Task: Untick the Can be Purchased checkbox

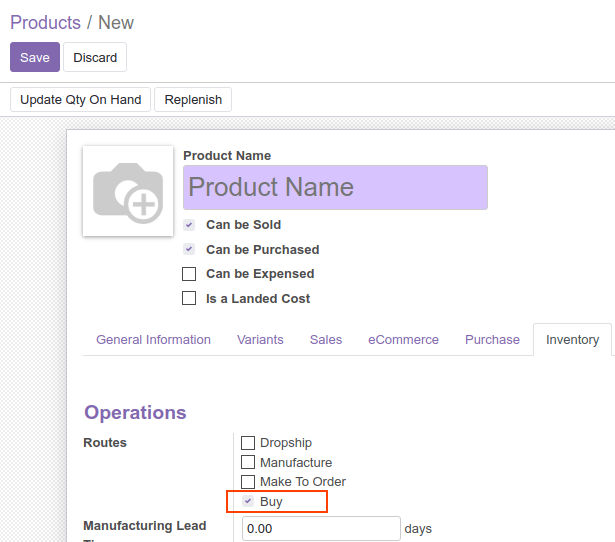Action: (x=189, y=249)
